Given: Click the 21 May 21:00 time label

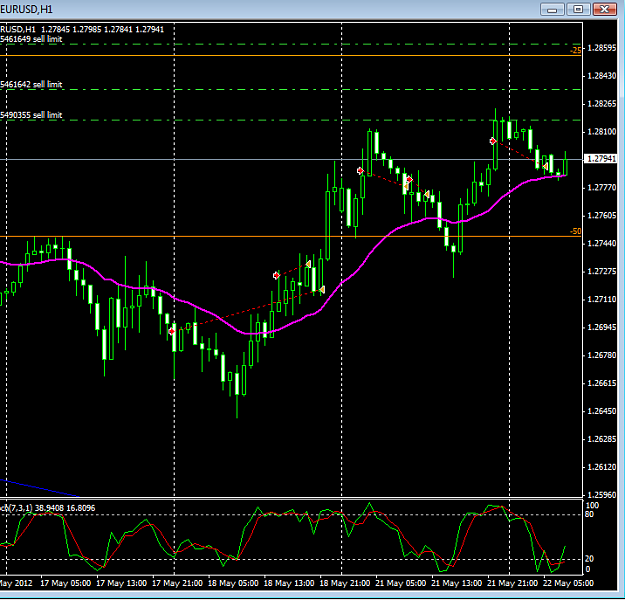Looking at the screenshot, I should 512,583.
